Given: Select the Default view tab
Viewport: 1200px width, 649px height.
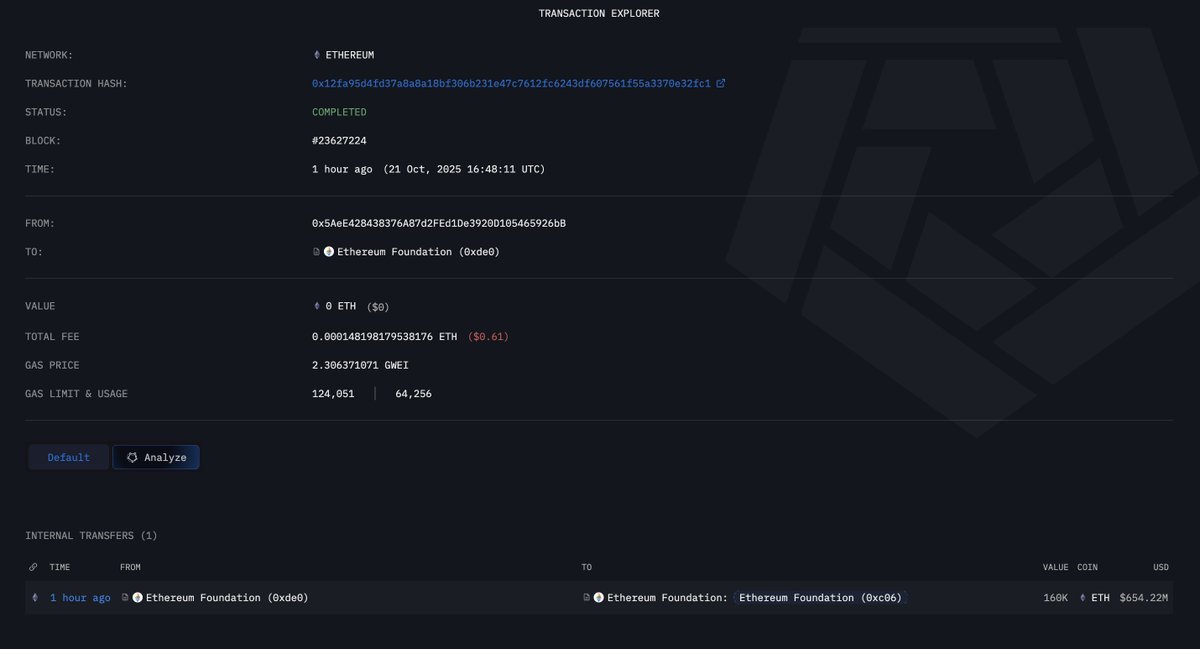Looking at the screenshot, I should pos(69,457).
